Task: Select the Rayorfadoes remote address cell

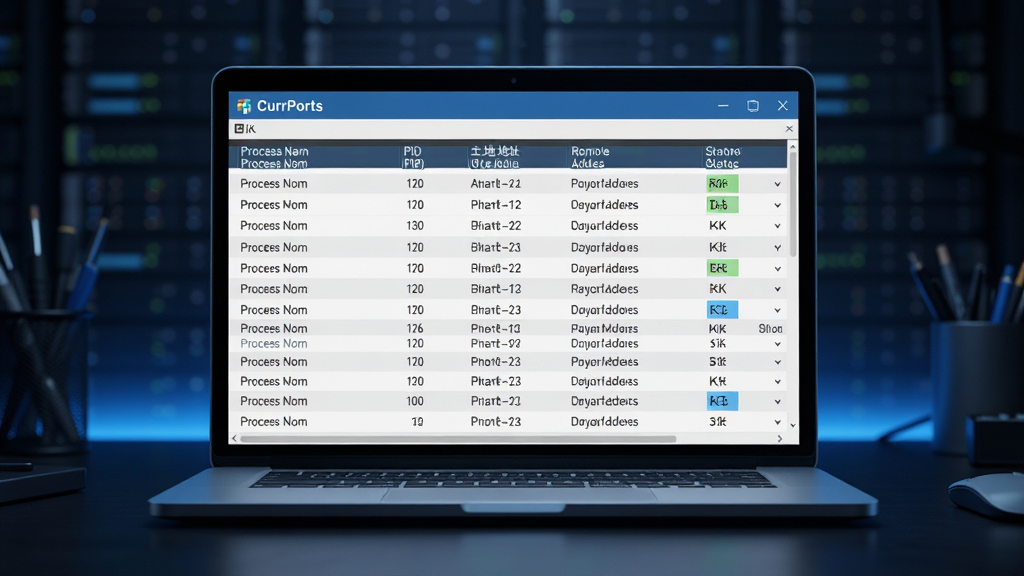Action: tap(604, 289)
